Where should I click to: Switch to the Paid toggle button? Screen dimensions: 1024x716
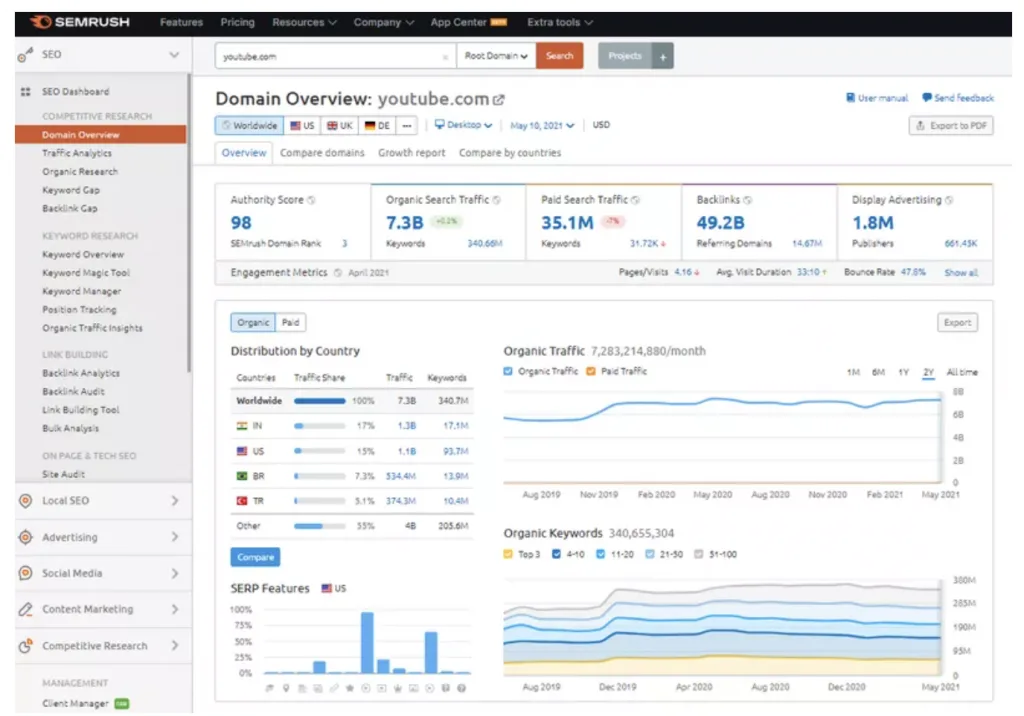tap(291, 323)
